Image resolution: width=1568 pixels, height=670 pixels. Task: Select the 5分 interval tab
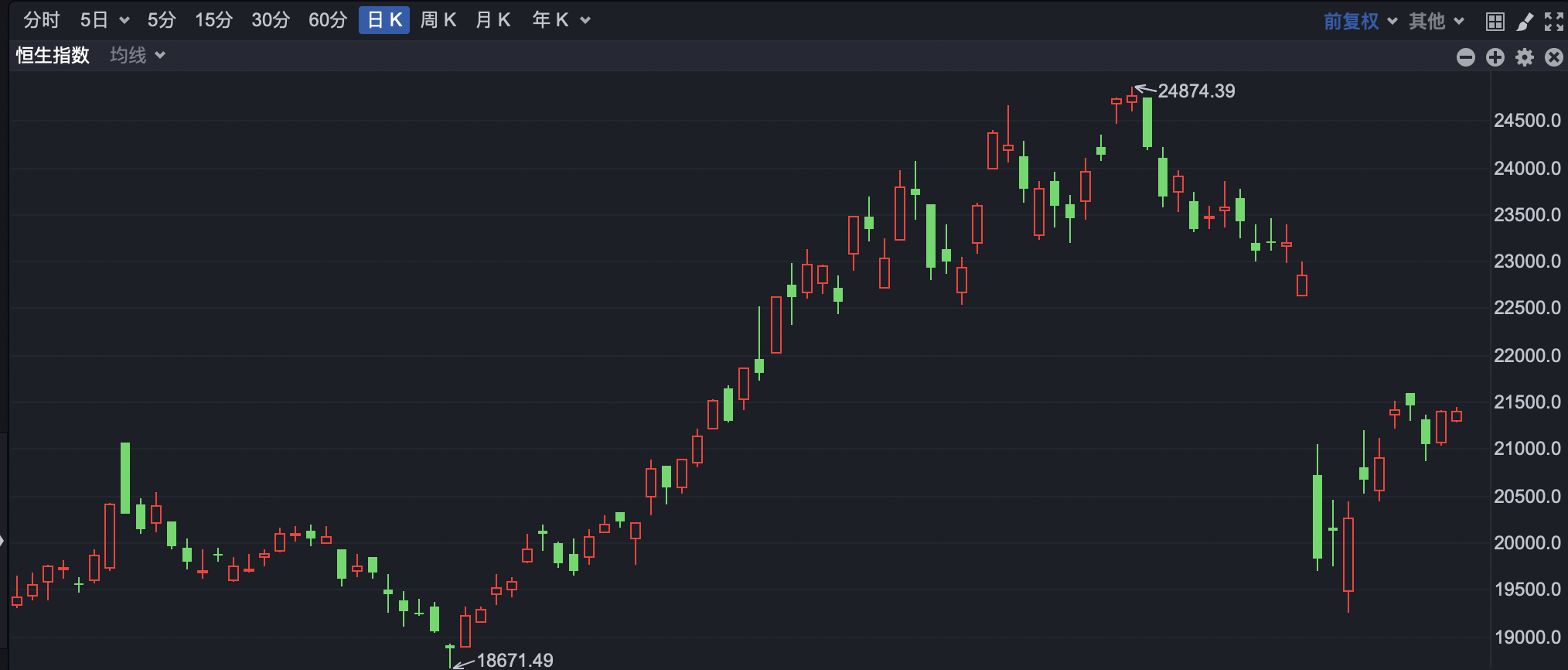pos(162,20)
